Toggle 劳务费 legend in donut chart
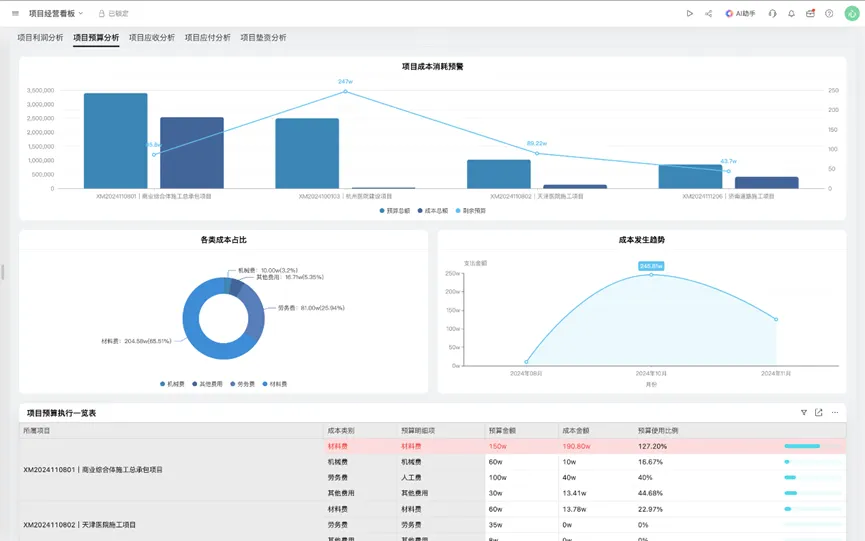 pos(242,384)
